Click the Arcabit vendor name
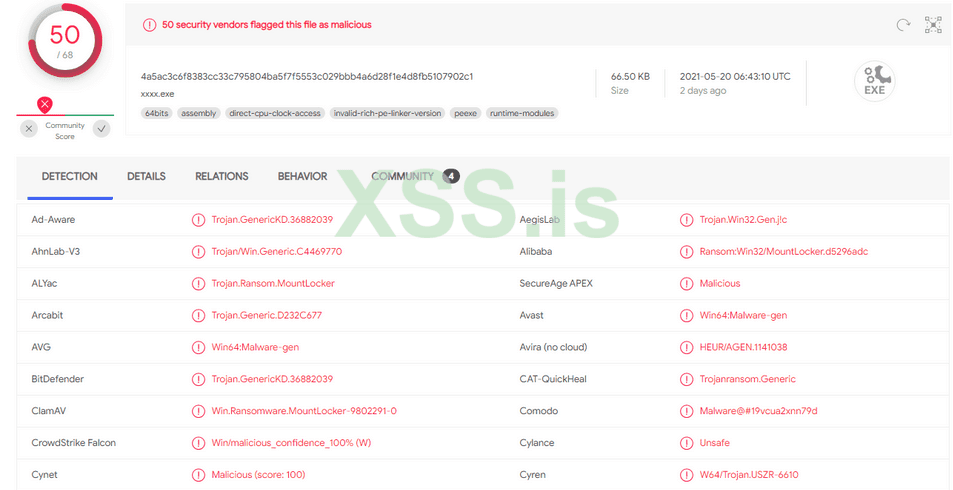This screenshot has height=490, width=953. [47, 316]
